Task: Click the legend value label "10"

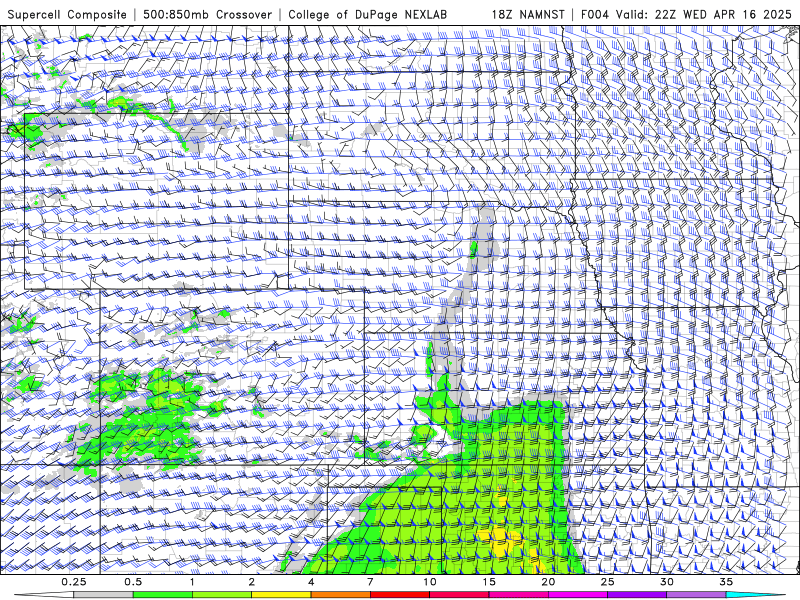Action: [430, 582]
